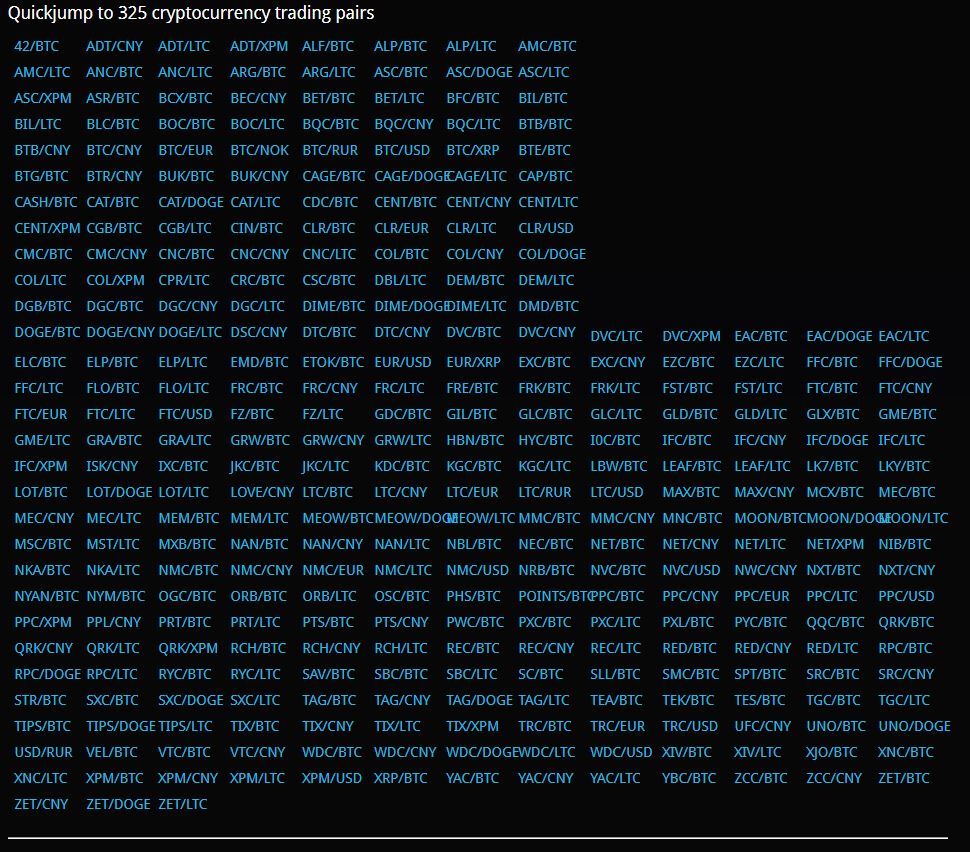
Task: Jump to the ADT/CNY pair
Action: 114,46
